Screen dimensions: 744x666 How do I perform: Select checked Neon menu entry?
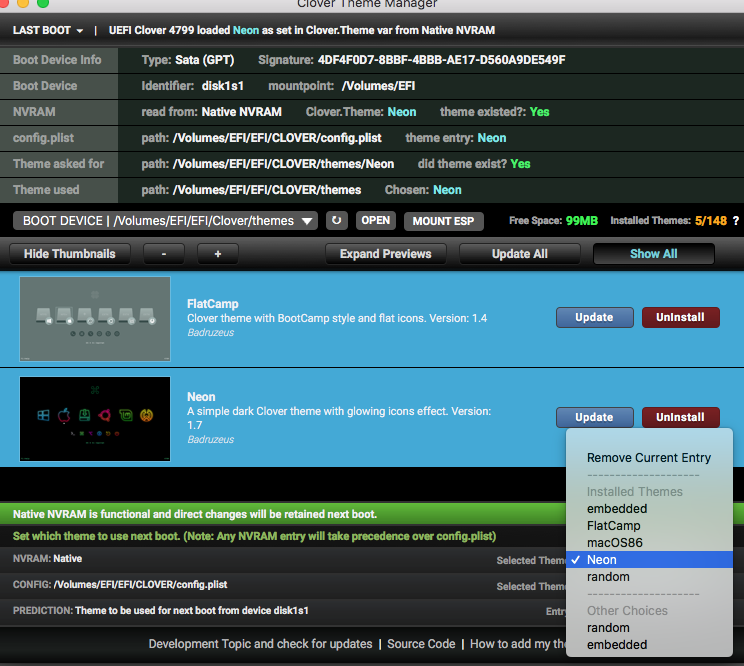point(649,560)
